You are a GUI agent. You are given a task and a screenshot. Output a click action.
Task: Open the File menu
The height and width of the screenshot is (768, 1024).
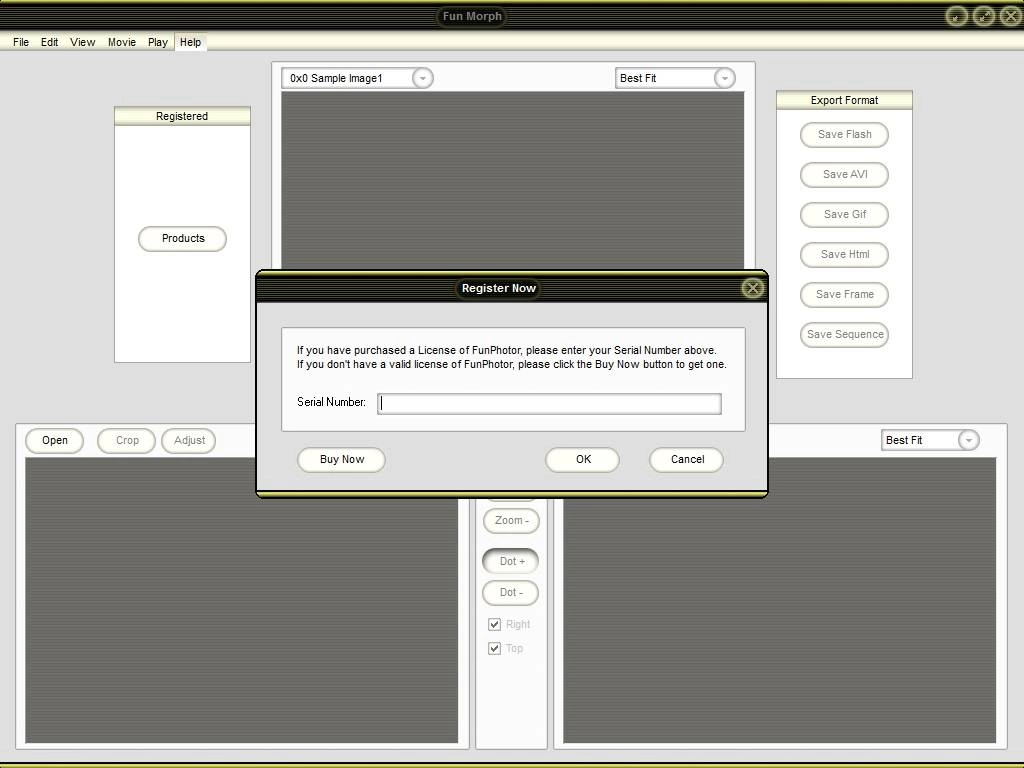[21, 42]
